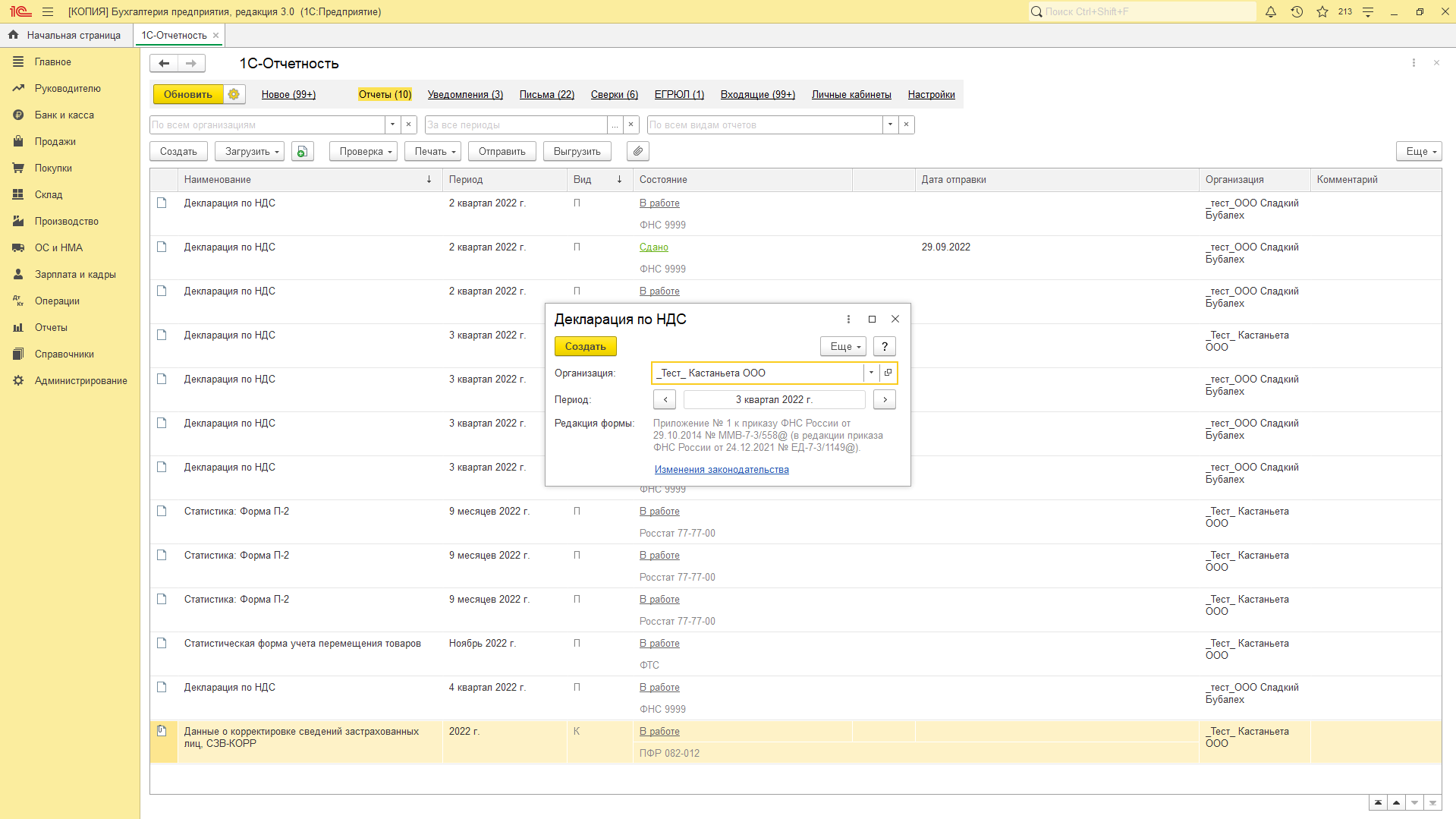The width and height of the screenshot is (1456, 819).
Task: Open the Главное section
Action: [52, 61]
